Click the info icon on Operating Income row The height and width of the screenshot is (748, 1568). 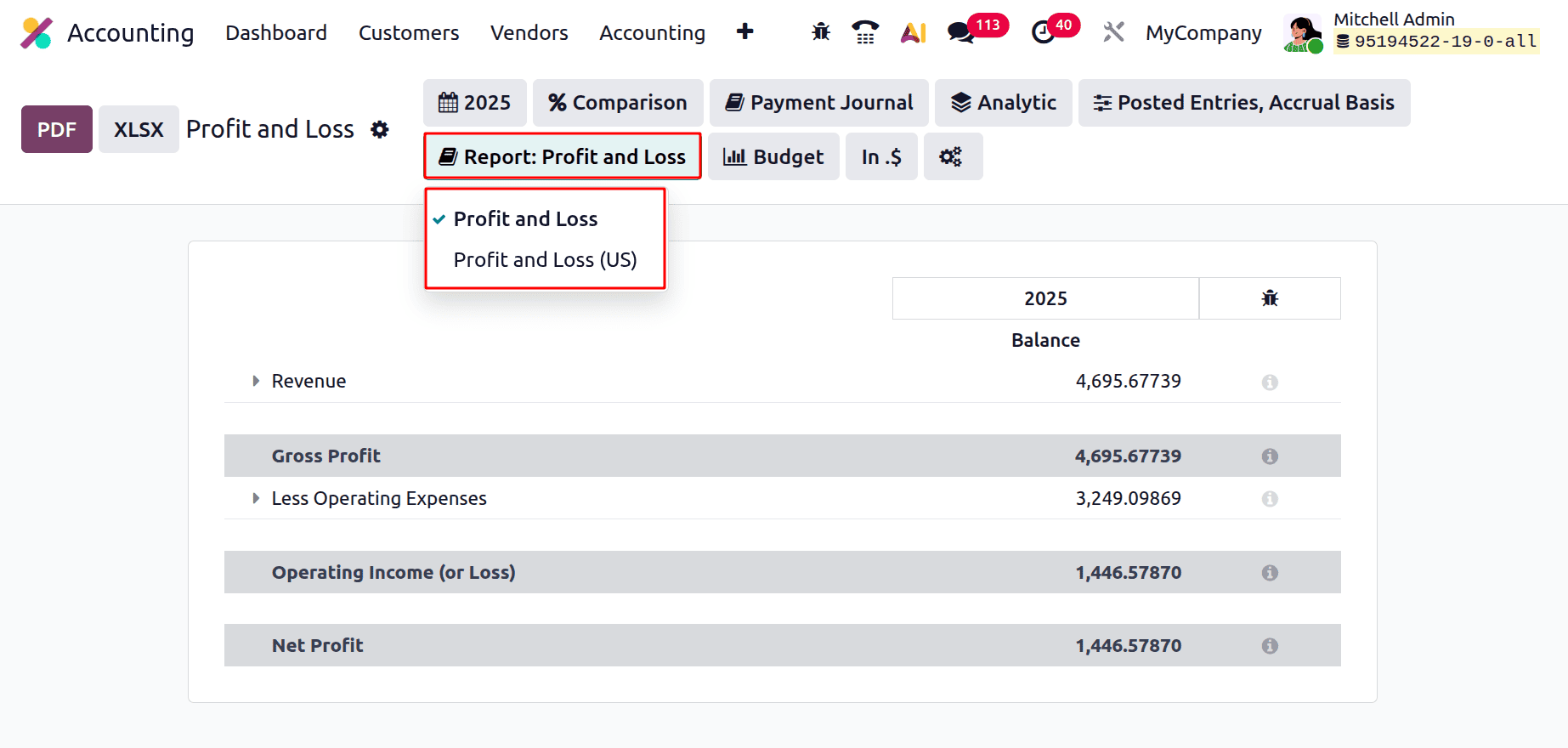(x=1270, y=573)
